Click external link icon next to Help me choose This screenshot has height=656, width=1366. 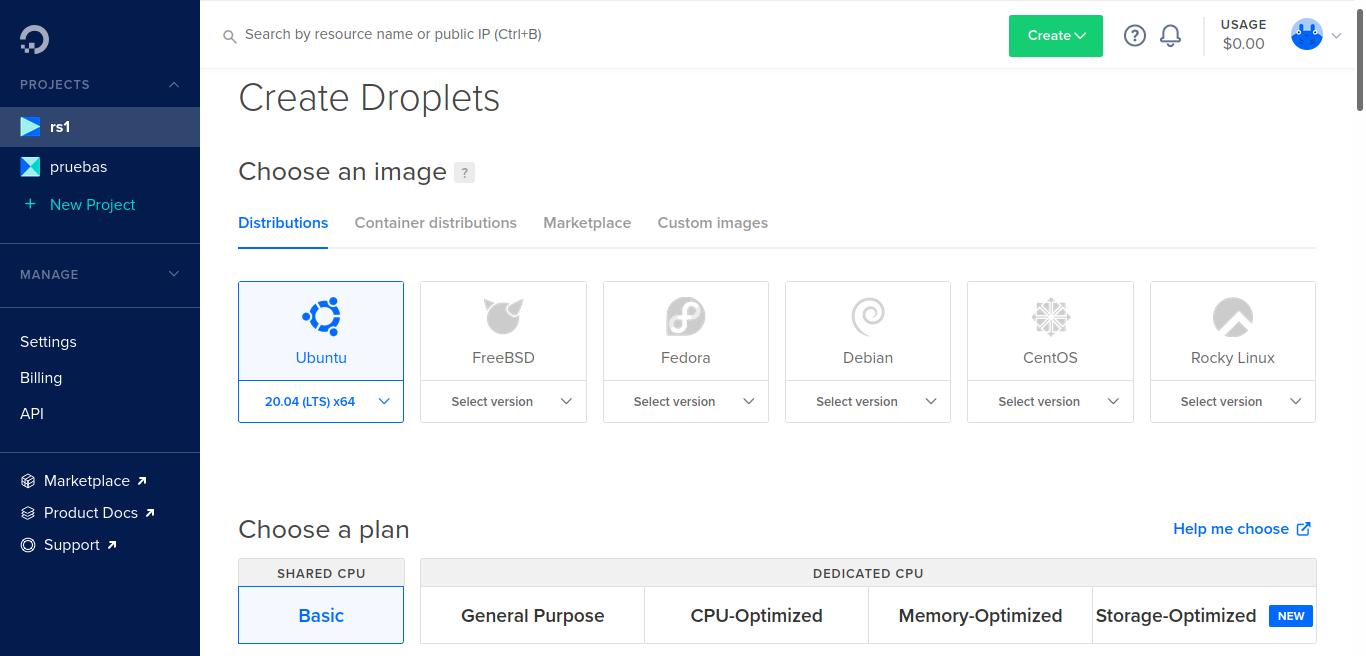(x=1304, y=529)
